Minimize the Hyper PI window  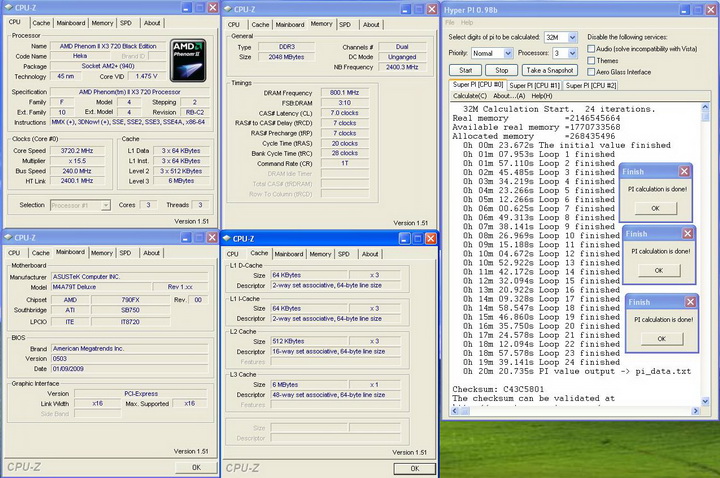(x=684, y=10)
